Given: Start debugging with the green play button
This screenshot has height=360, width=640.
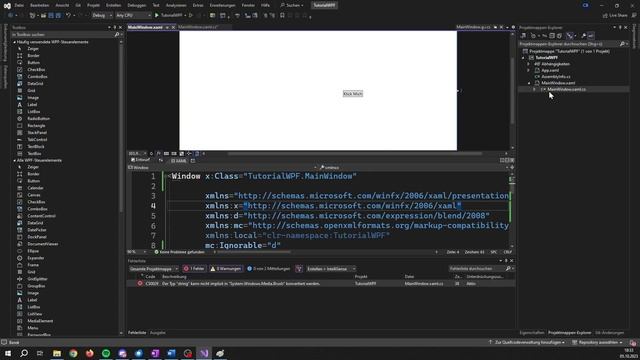Looking at the screenshot, I should click(x=157, y=16).
